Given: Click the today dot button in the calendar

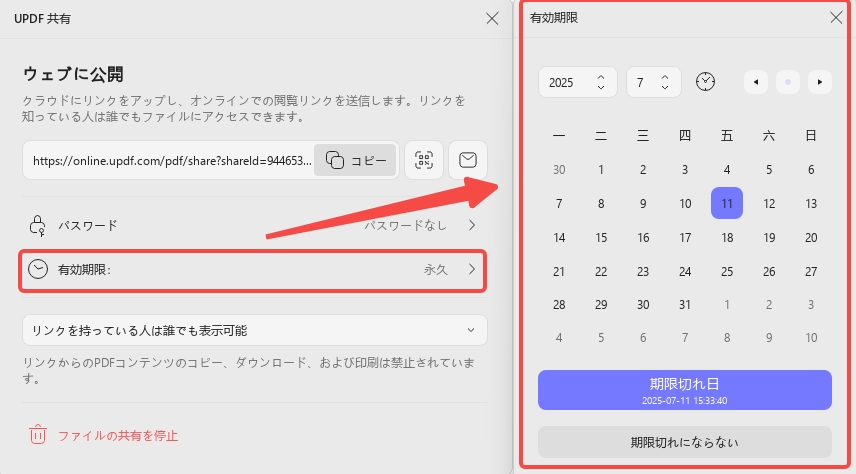Looking at the screenshot, I should [x=788, y=82].
